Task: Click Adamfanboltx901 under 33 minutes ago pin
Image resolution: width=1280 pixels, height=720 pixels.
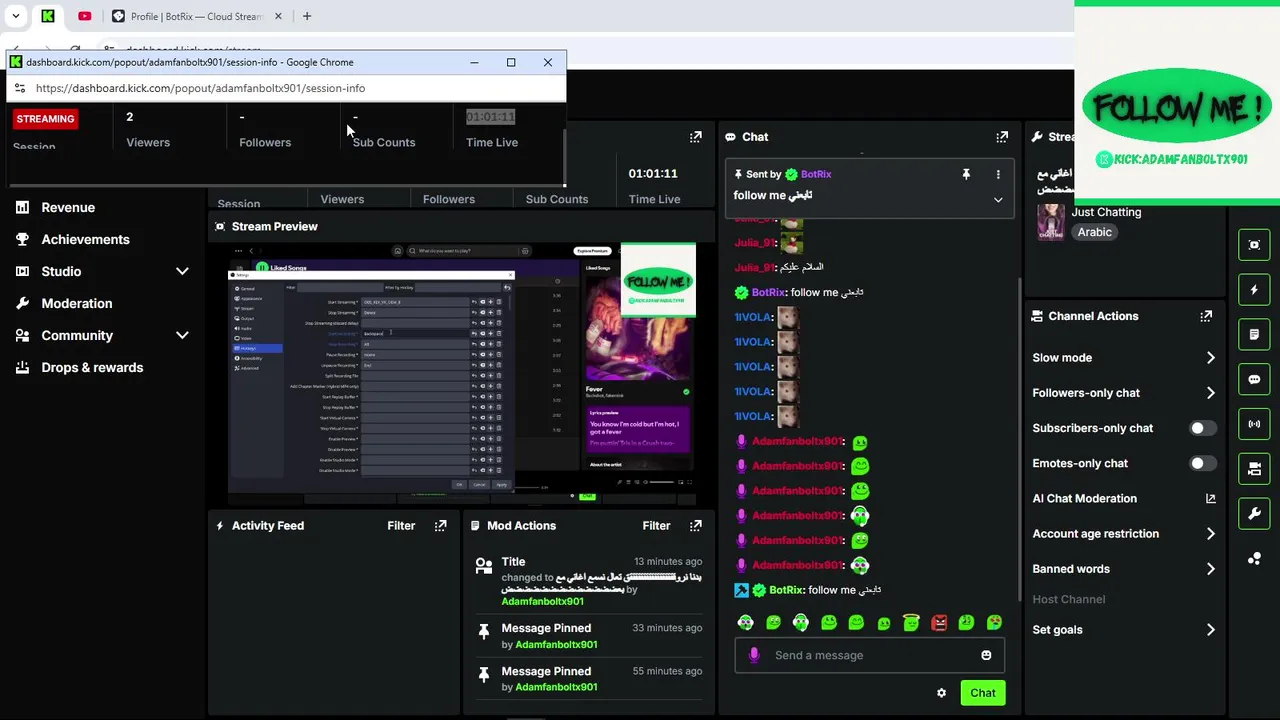Action: click(x=556, y=645)
